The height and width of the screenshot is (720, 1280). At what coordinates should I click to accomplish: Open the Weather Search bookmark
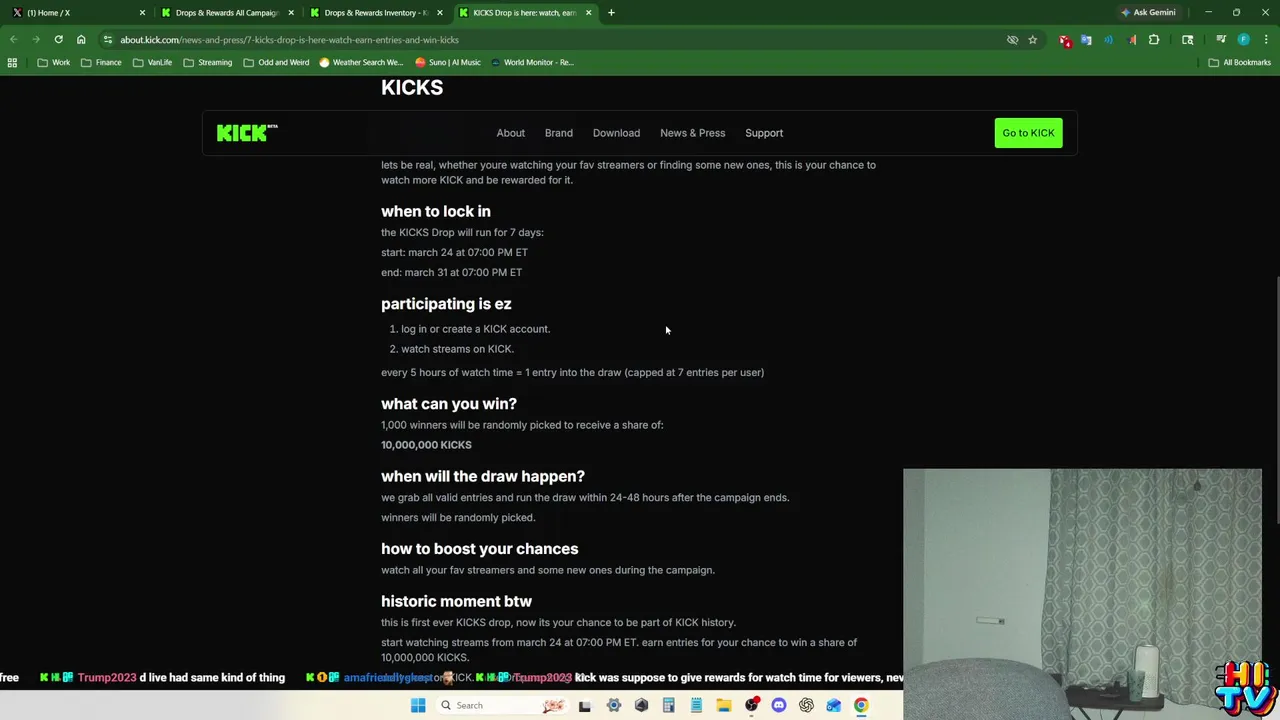(x=361, y=62)
